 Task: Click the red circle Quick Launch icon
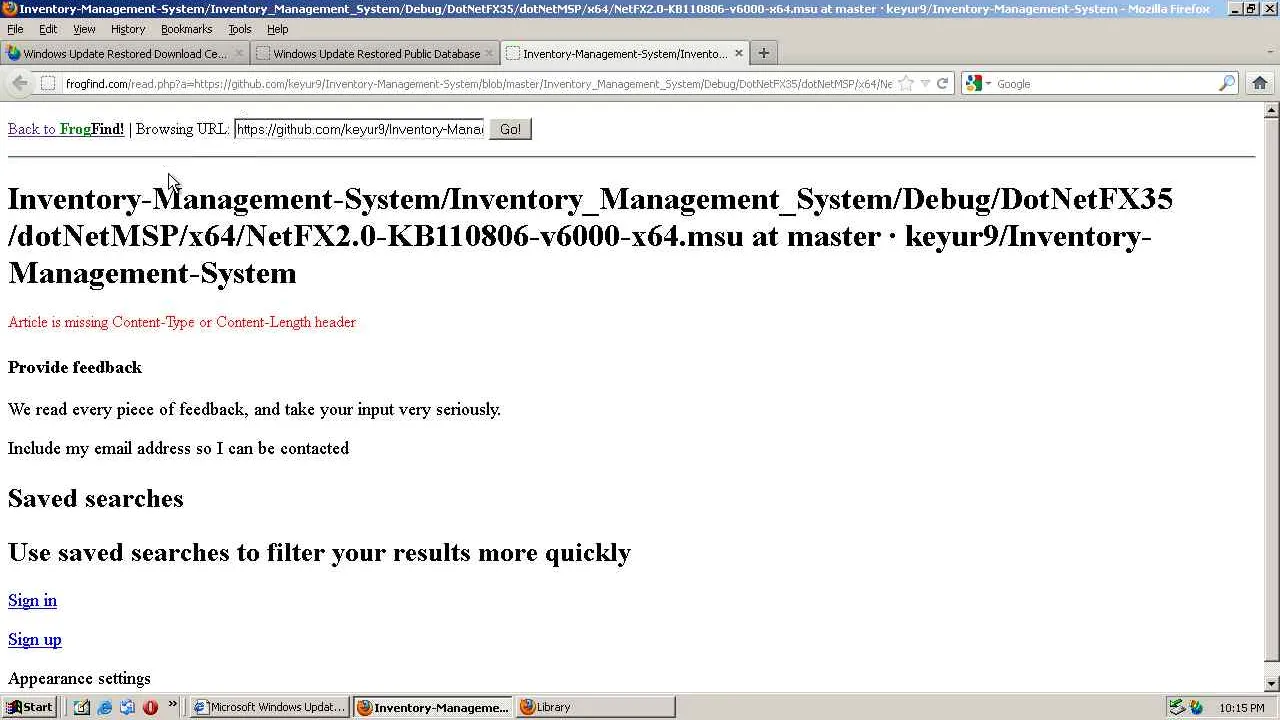tap(150, 707)
